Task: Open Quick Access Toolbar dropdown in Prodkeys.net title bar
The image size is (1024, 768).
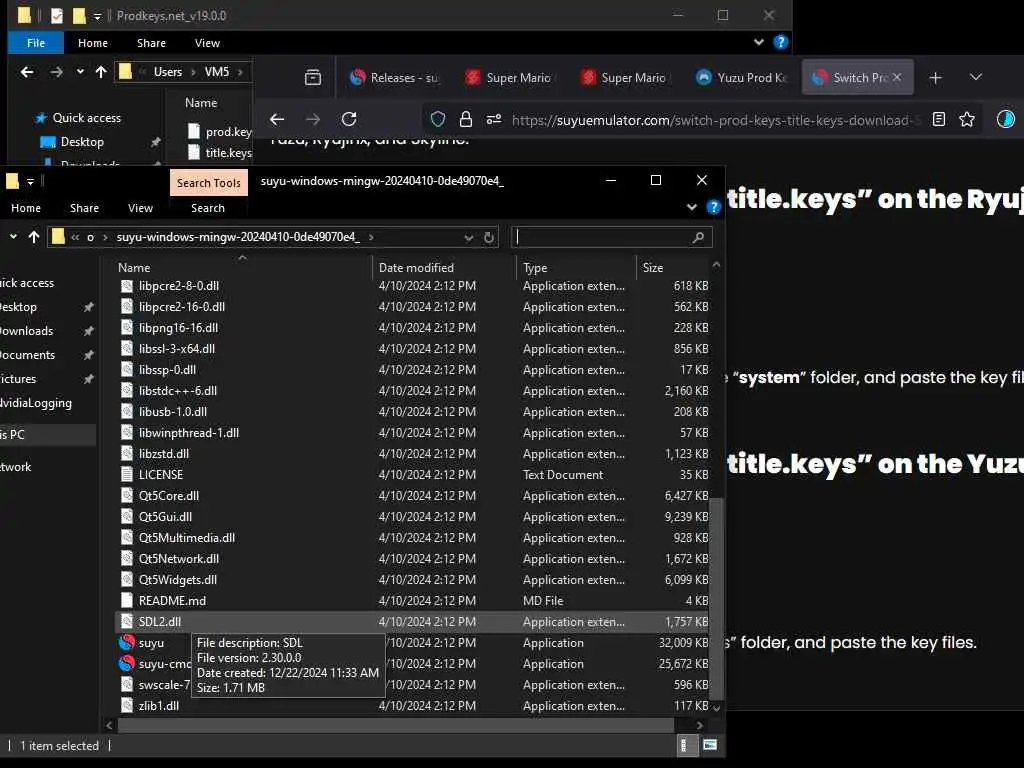Action: (x=97, y=16)
